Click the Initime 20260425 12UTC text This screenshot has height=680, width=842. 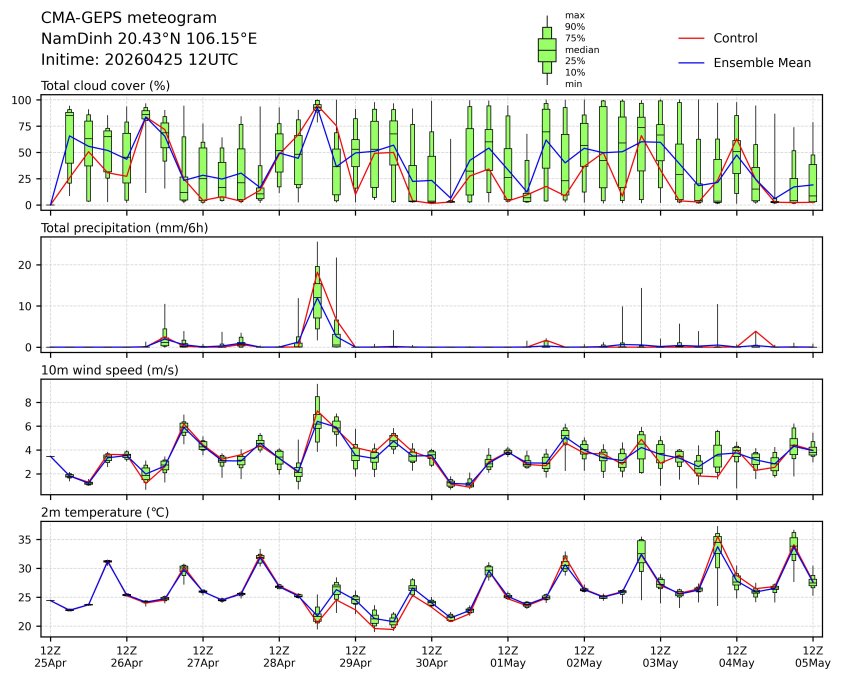pyautogui.click(x=139, y=59)
